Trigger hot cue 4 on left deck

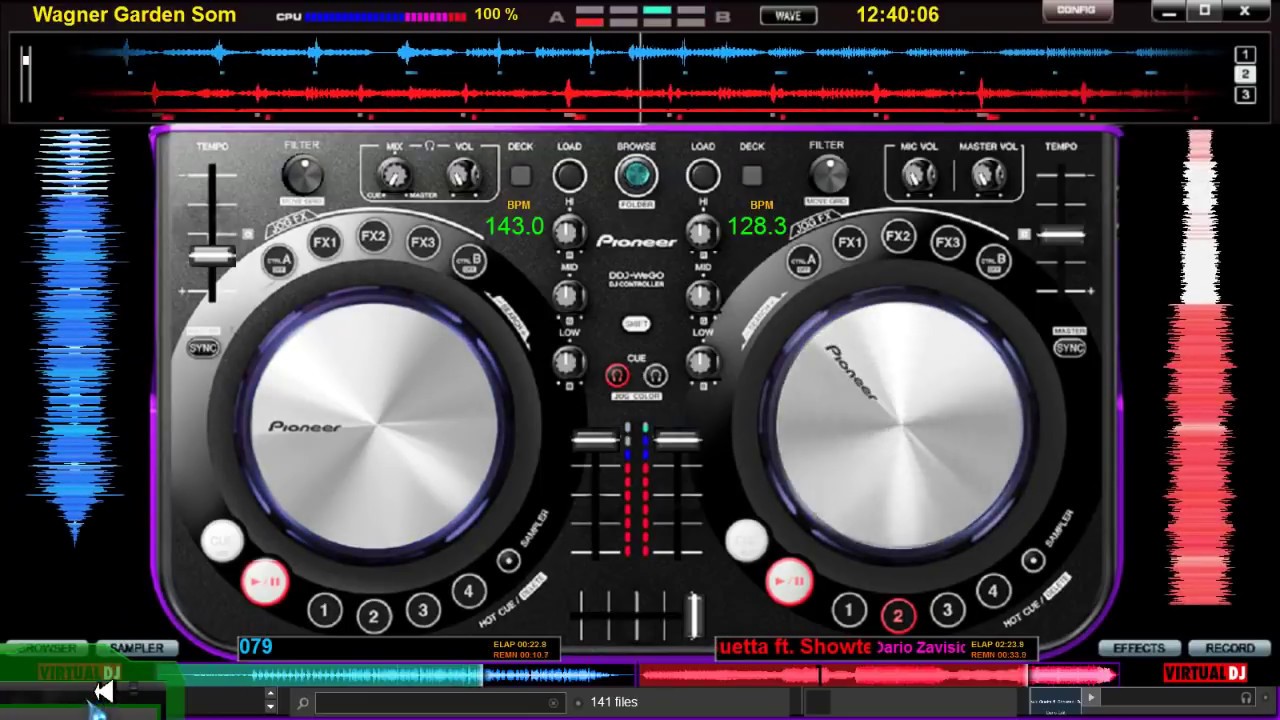tap(468, 590)
